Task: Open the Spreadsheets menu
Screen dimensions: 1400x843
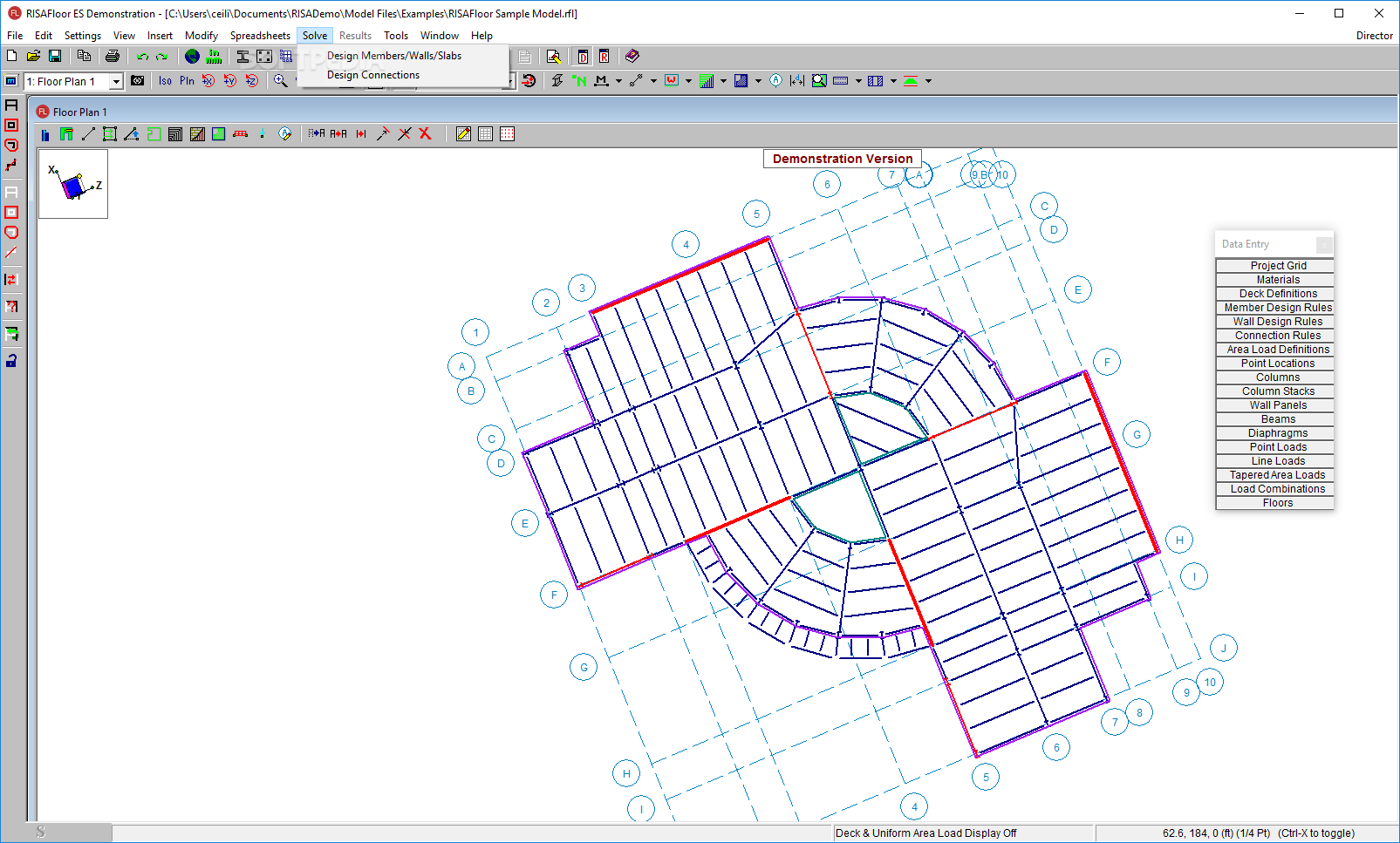Action: click(x=260, y=36)
